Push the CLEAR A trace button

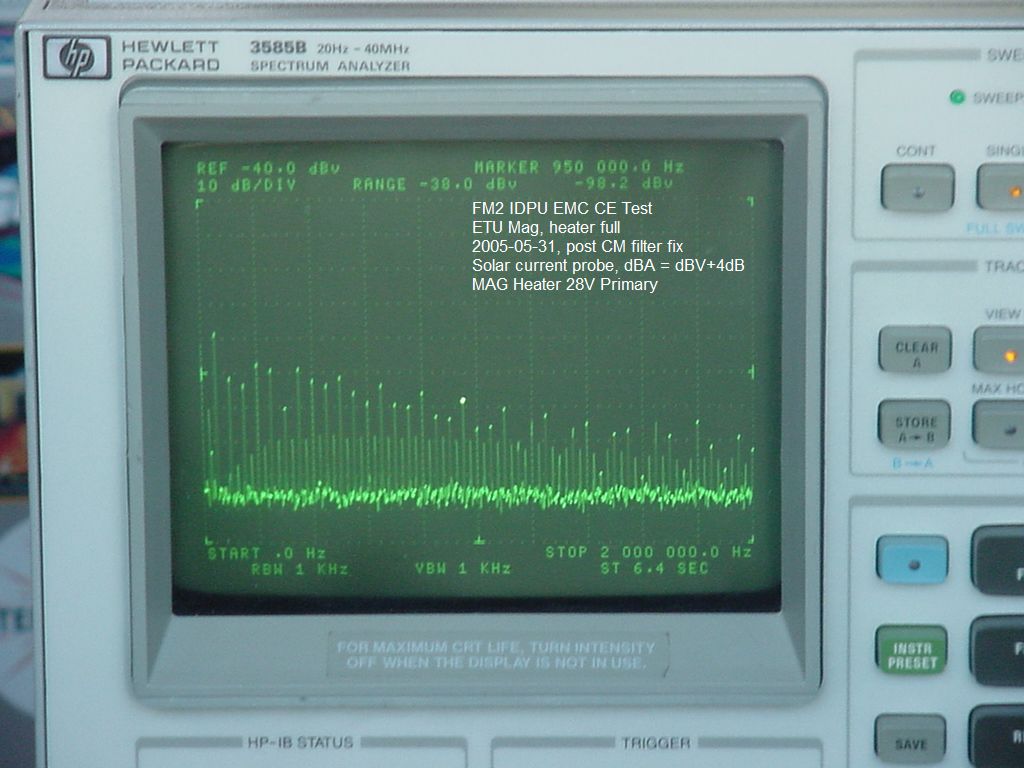coord(916,350)
